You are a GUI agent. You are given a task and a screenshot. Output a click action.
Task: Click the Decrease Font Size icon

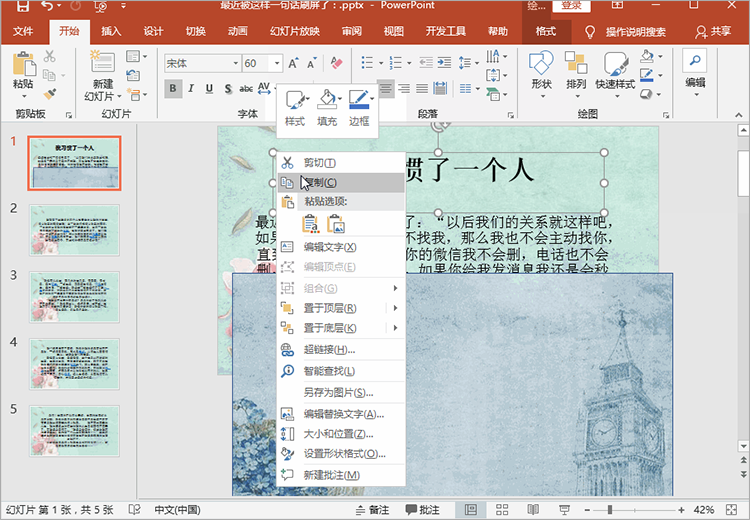(x=312, y=63)
